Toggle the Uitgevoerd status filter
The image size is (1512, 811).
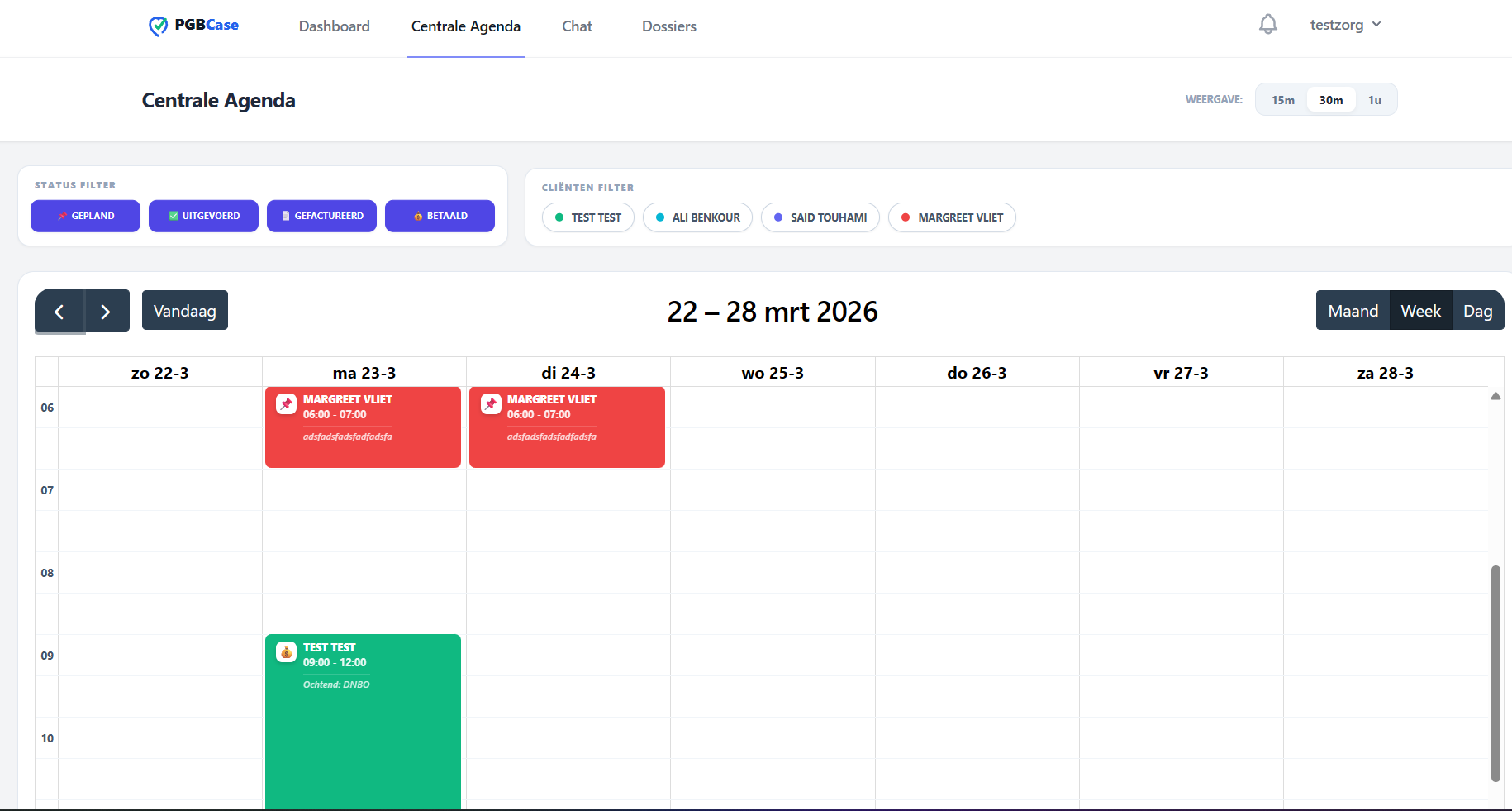point(203,217)
